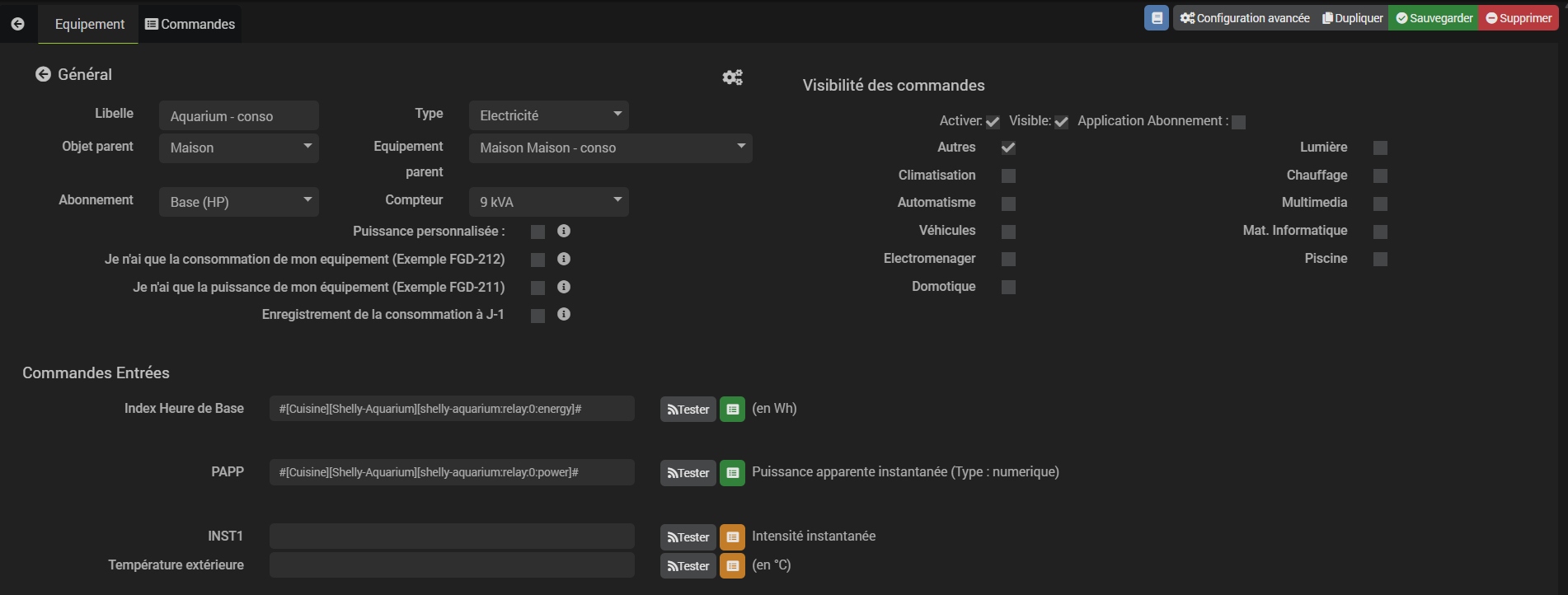Enable Enregistrement de la consommation à J-1
The image size is (1568, 595).
point(538,316)
